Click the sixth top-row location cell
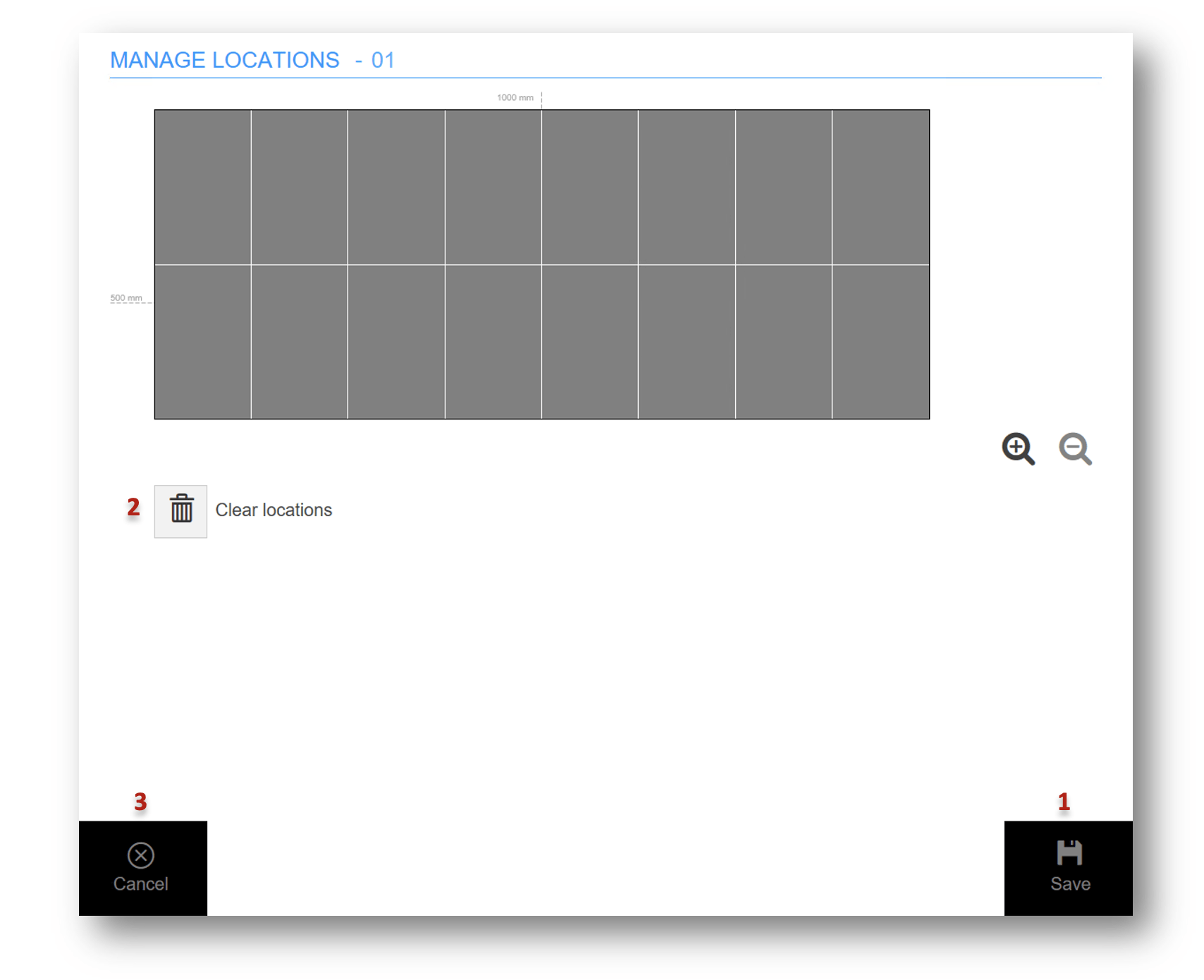Viewport: 1204px width, 980px height. coord(687,188)
